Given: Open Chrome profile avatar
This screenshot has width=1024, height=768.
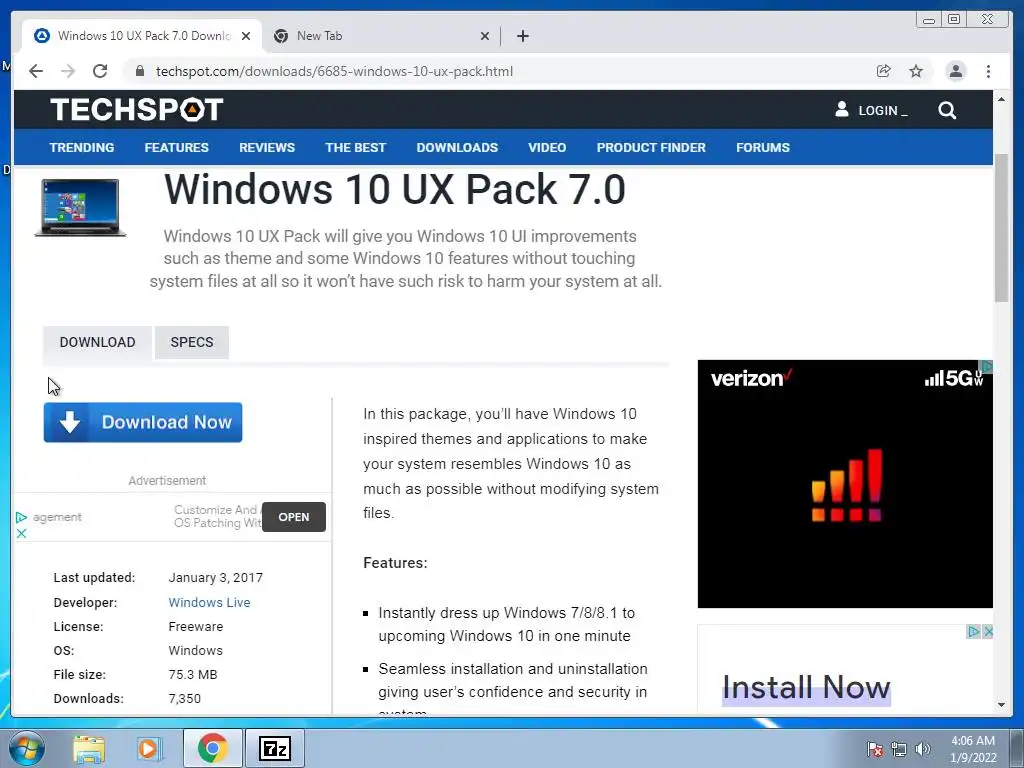Looking at the screenshot, I should tap(955, 71).
